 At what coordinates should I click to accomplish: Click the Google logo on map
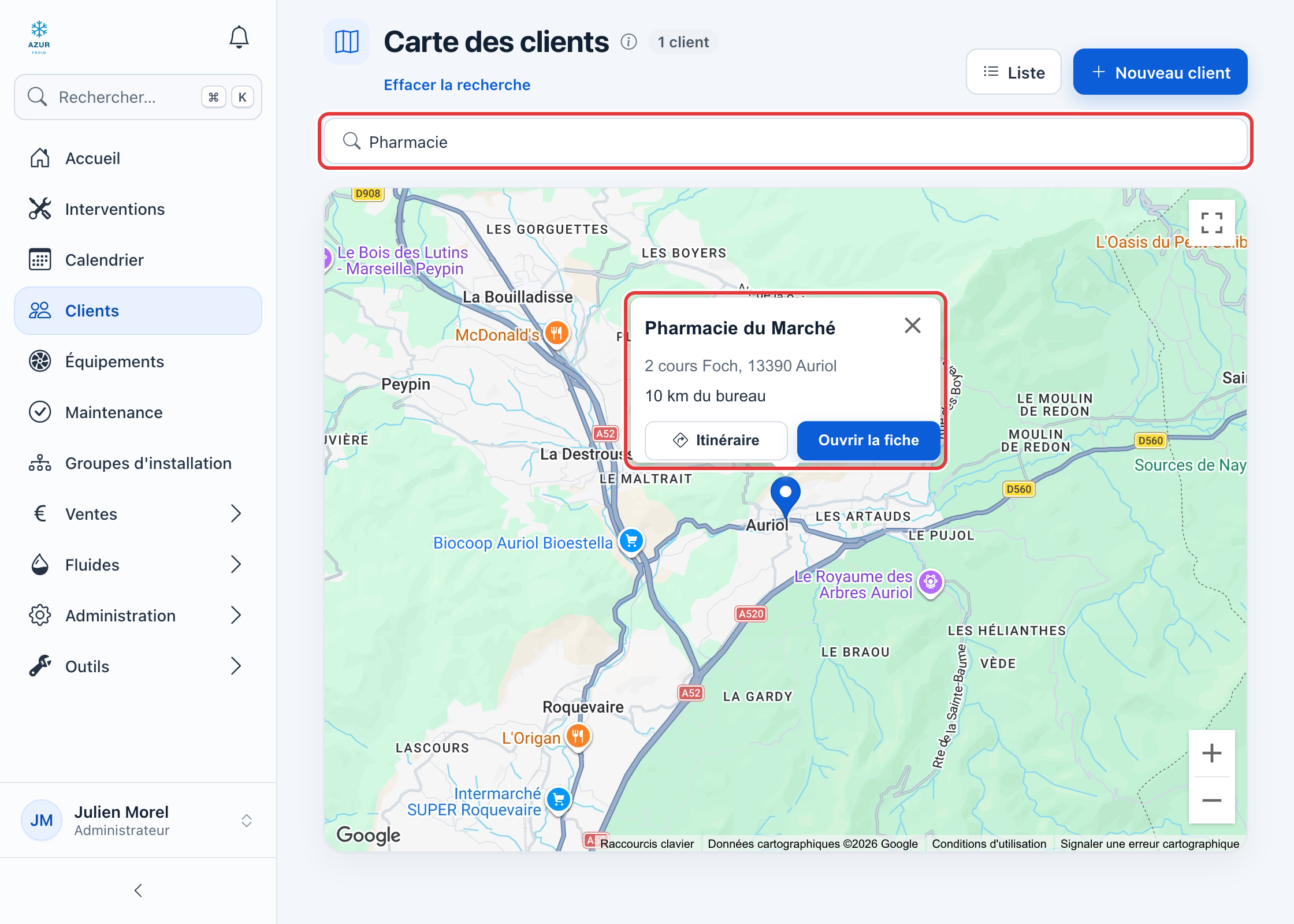pyautogui.click(x=368, y=834)
